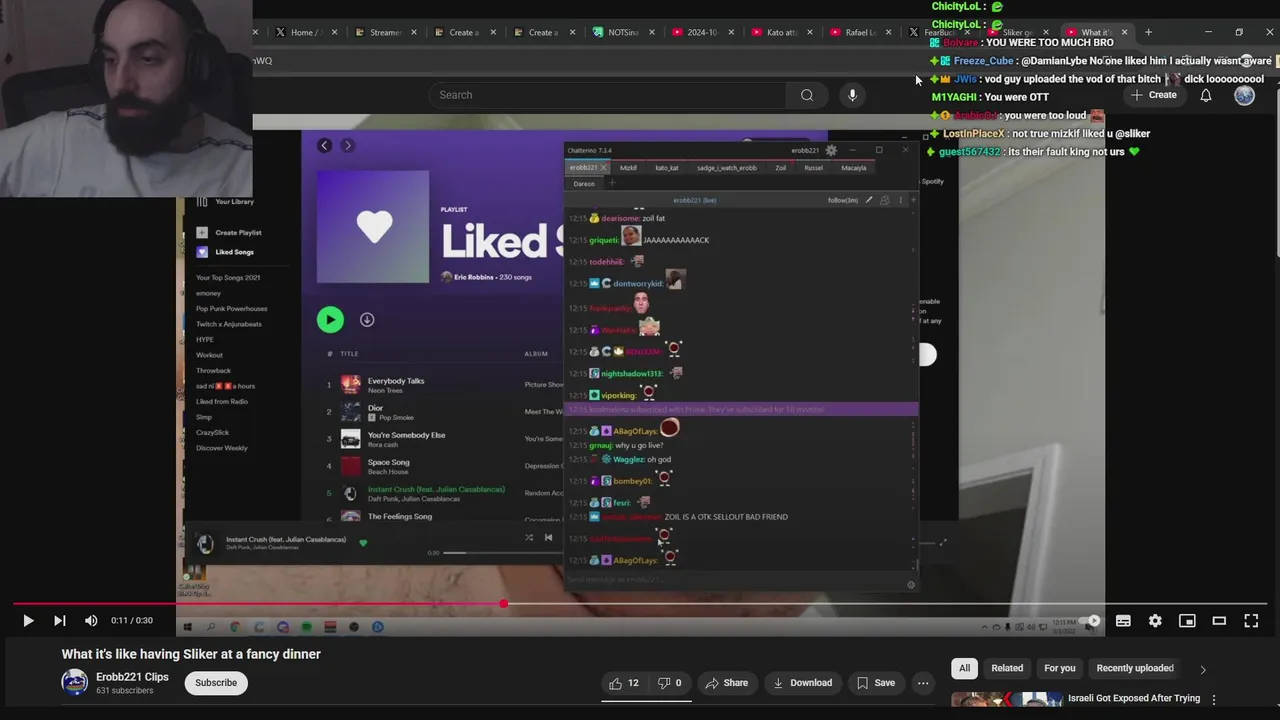1280x720 pixels.
Task: Toggle theater mode
Action: (1219, 621)
